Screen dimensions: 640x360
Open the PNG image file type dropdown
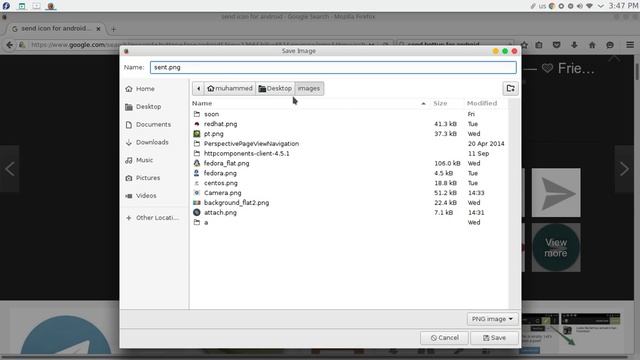492,319
